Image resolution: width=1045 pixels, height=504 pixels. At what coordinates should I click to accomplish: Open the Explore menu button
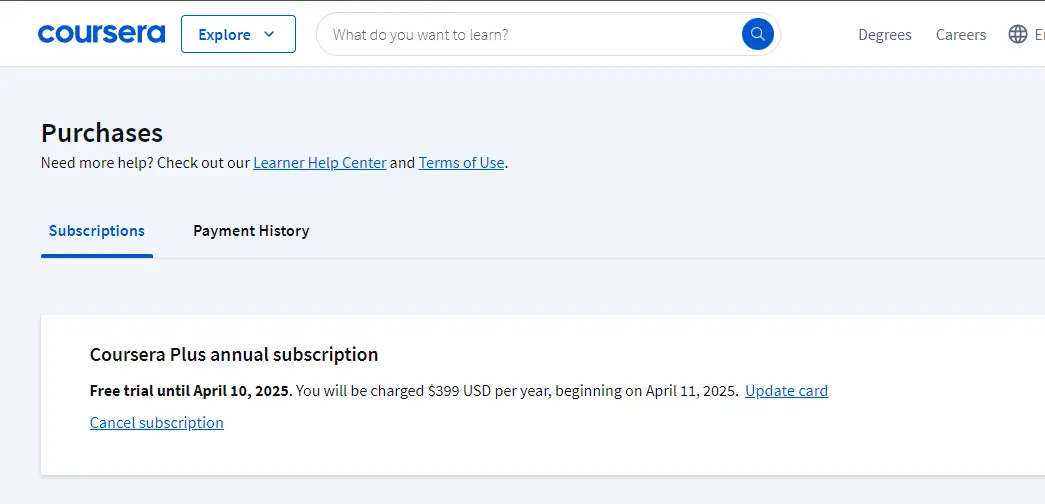[x=239, y=34]
